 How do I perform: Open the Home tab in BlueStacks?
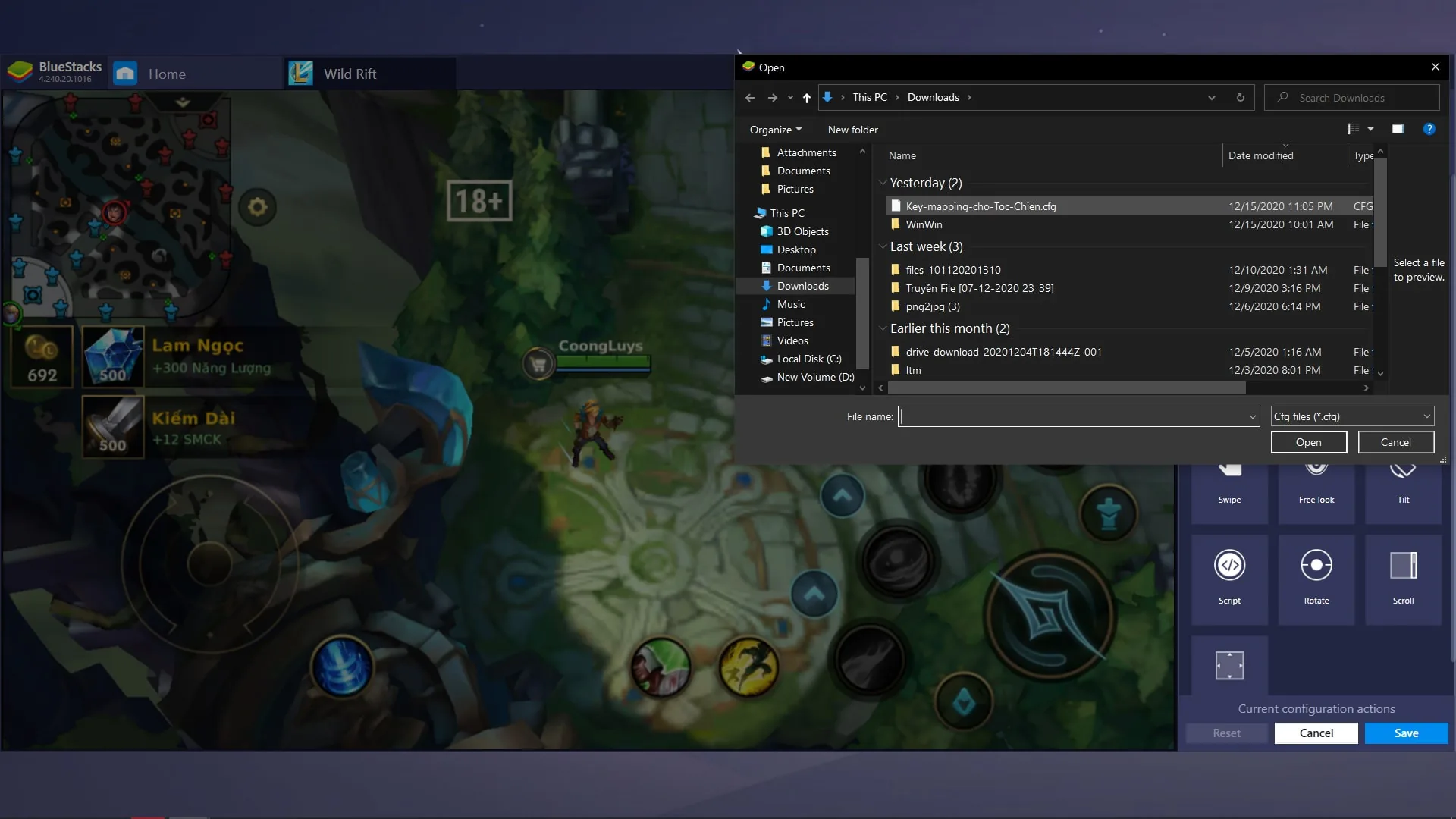pyautogui.click(x=196, y=74)
